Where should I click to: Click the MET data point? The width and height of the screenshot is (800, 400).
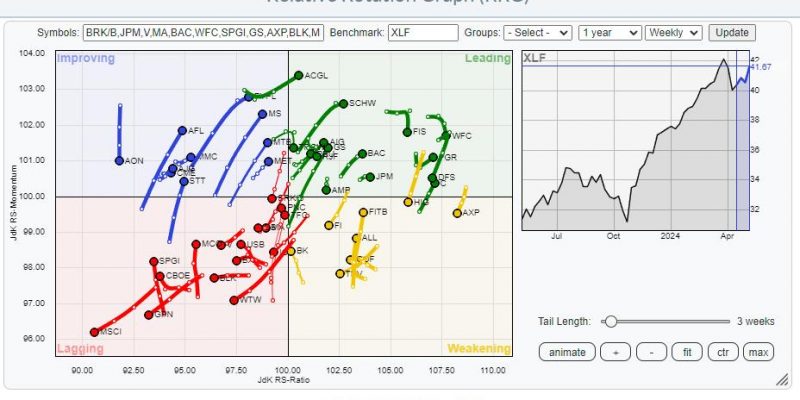pyautogui.click(x=268, y=161)
